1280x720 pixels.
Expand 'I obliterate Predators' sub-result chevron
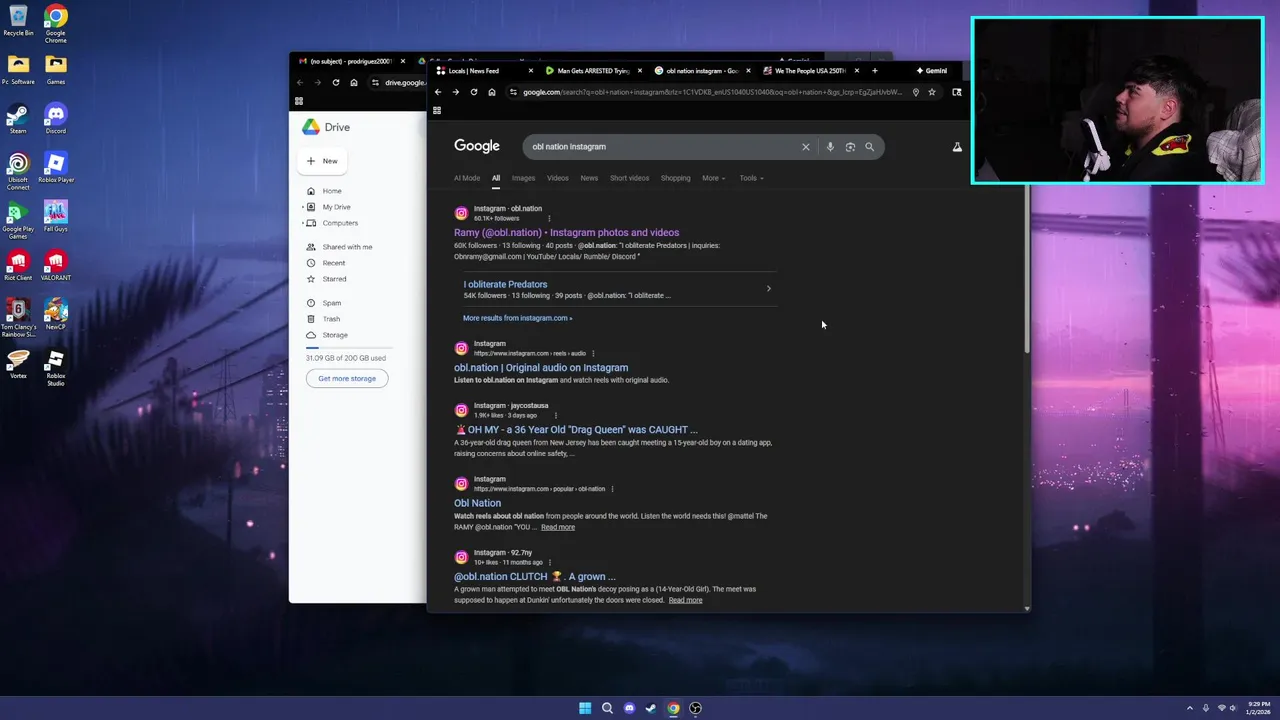768,289
